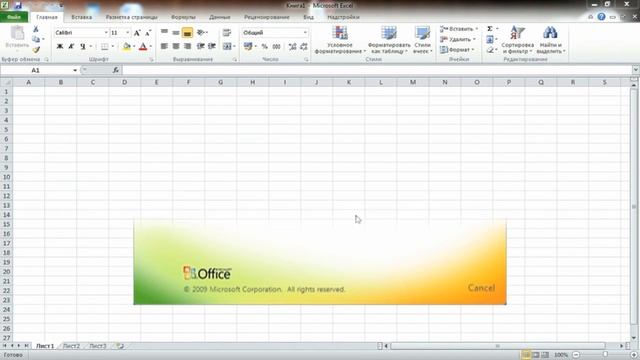Open fill color yellow bucket swatch
Image resolution: width=640 pixels, height=360 pixels.
pyautogui.click(x=127, y=47)
